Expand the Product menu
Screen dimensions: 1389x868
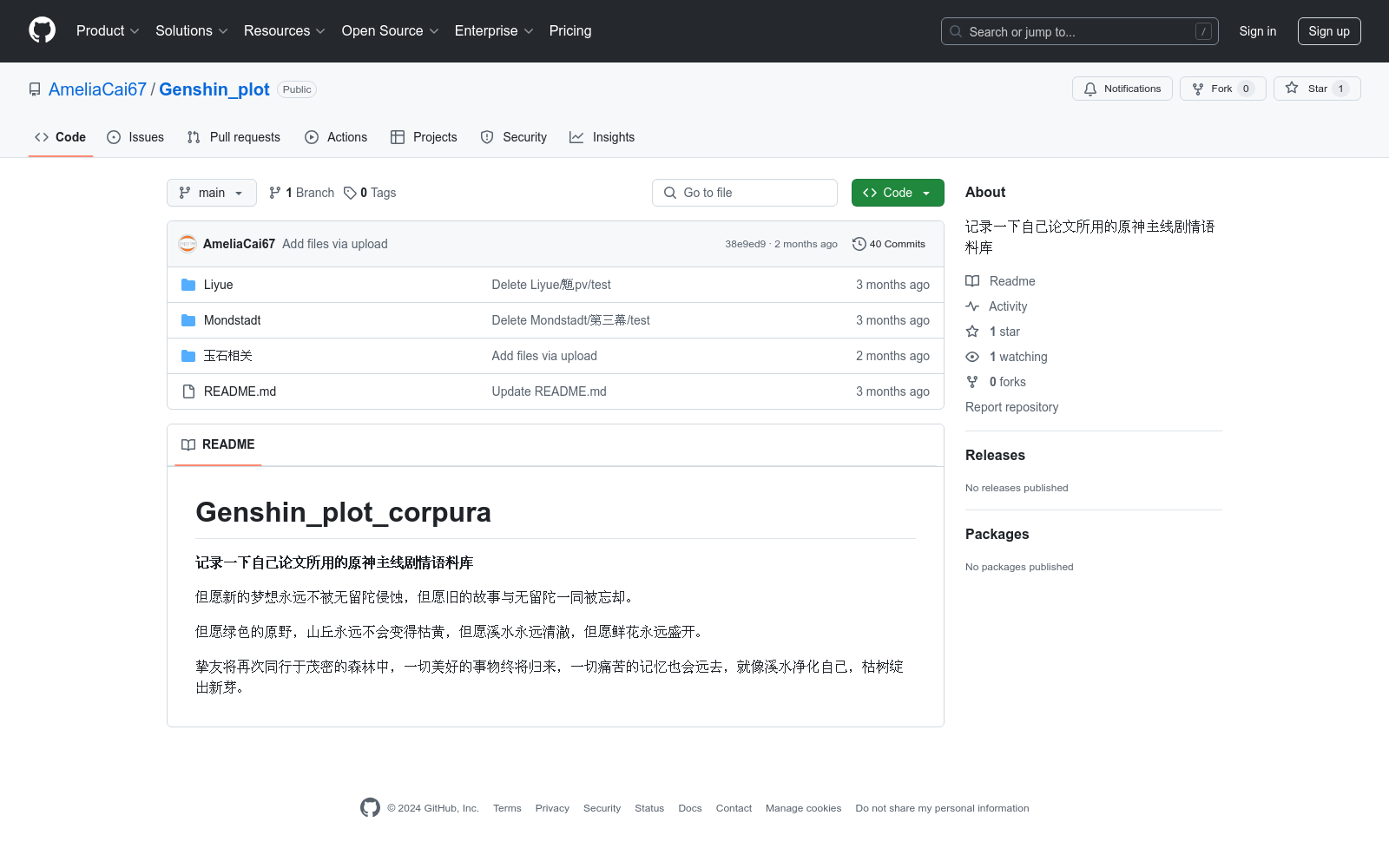tap(108, 31)
